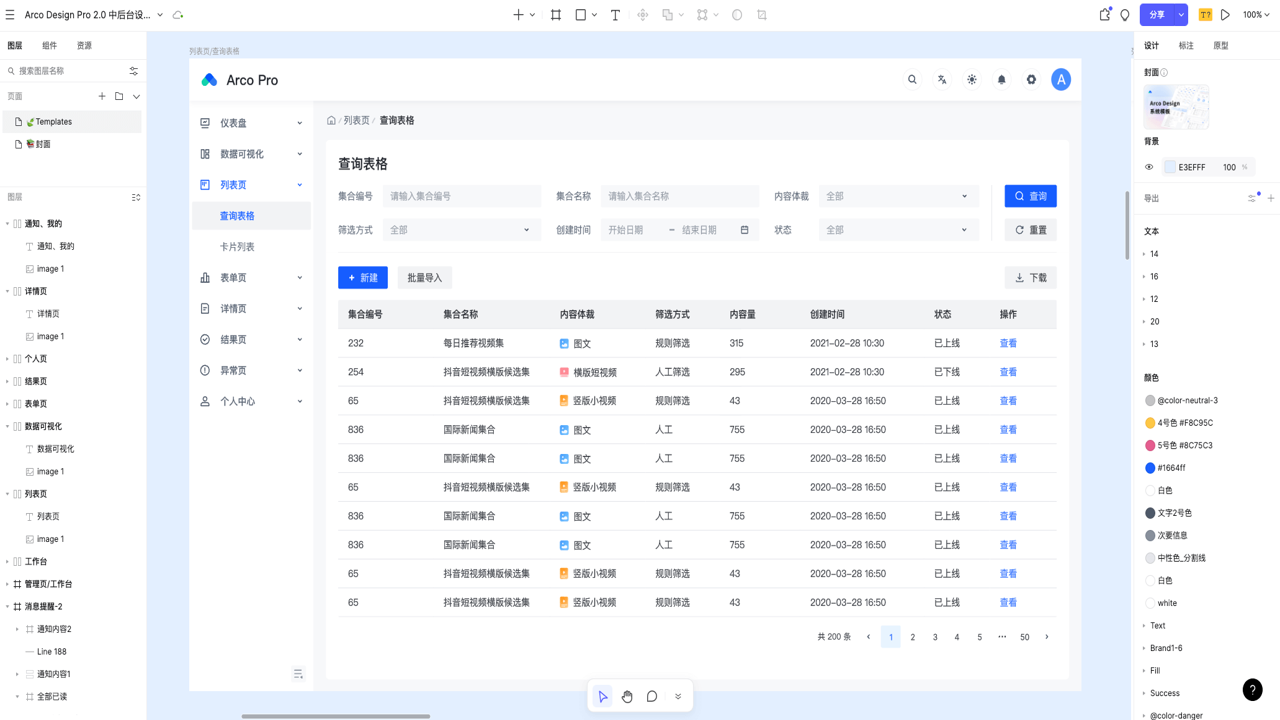Click the E3EFFF background color swatch
This screenshot has height=720, width=1280.
tap(1170, 167)
